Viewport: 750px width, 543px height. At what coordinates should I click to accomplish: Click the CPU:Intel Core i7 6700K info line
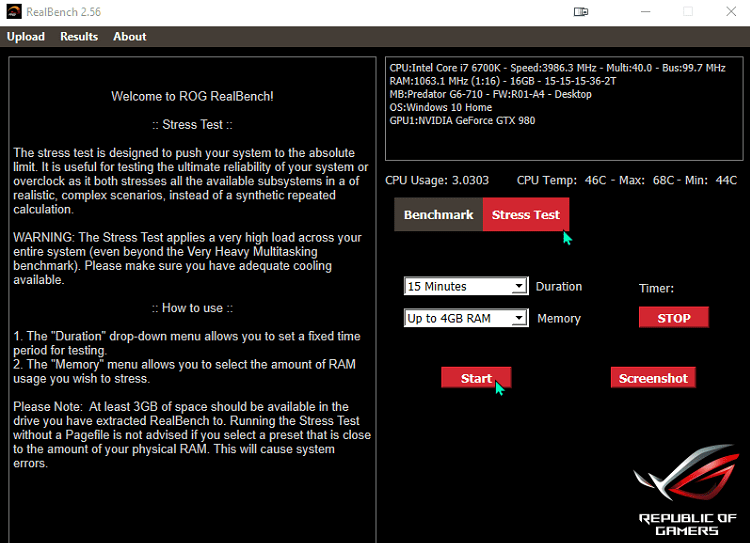557,68
